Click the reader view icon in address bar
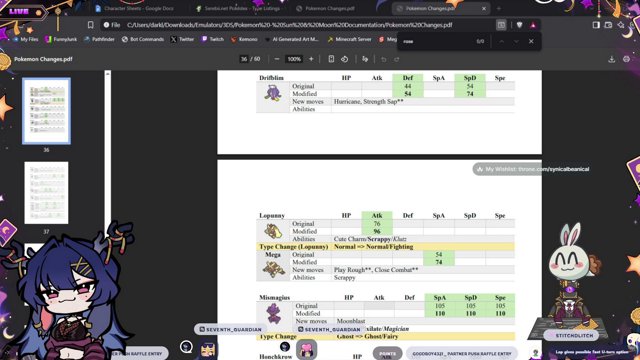Image resolution: width=640 pixels, height=360 pixels. [501, 25]
